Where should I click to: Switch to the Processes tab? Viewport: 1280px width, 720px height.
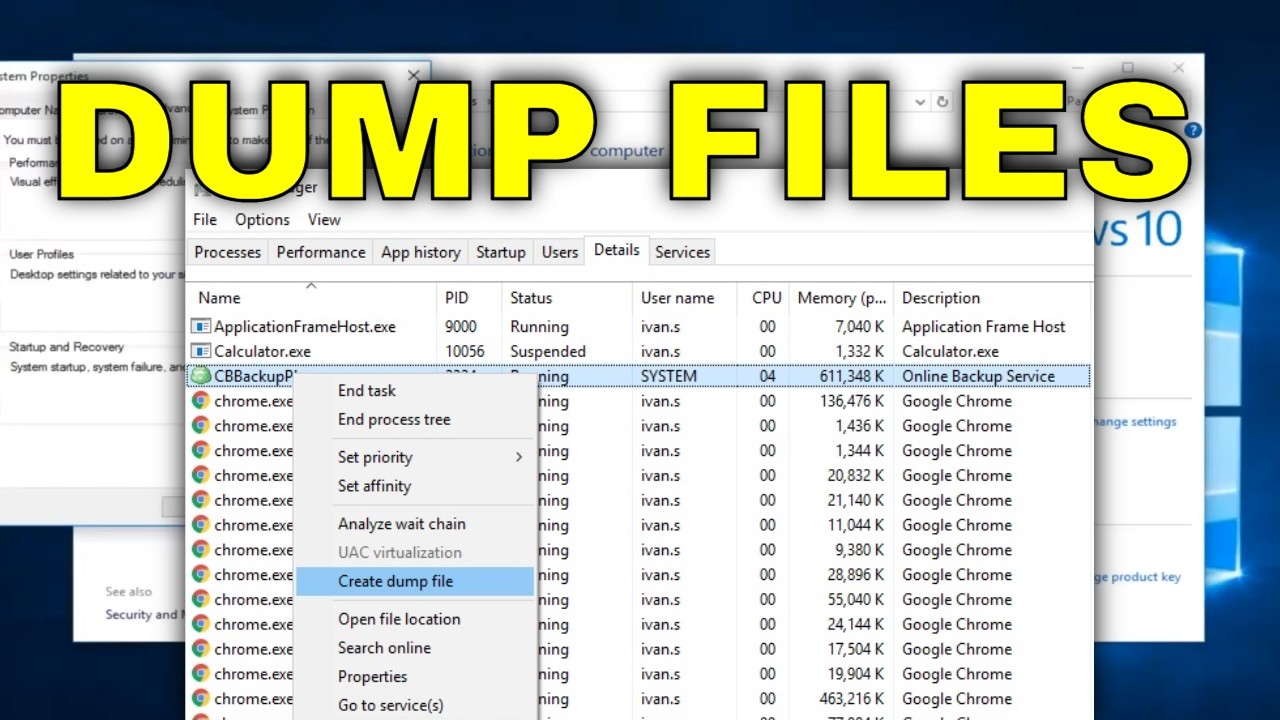(x=228, y=252)
